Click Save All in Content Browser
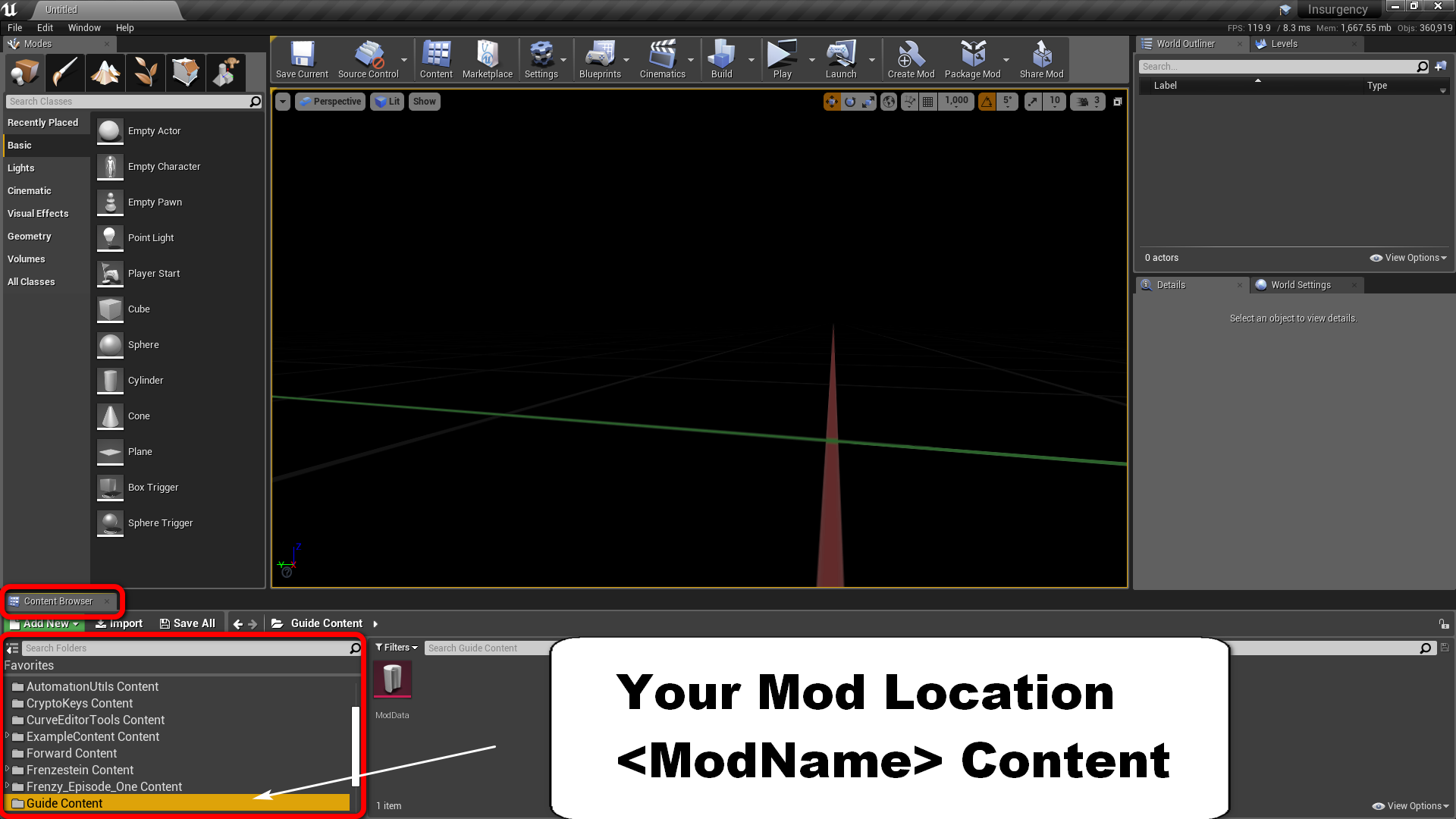This screenshot has height=819, width=1456. 187,623
